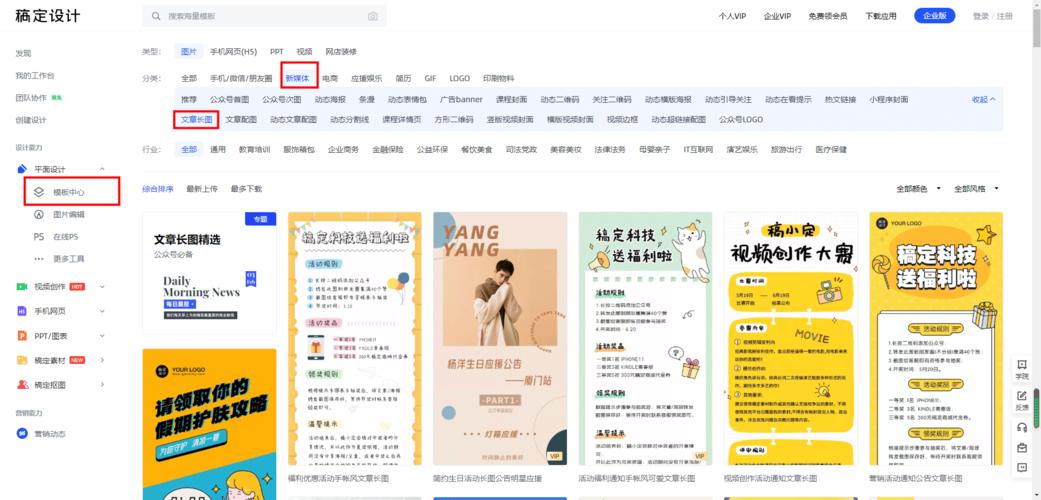
Task: Select the PPT type filter
Action: pyautogui.click(x=277, y=51)
